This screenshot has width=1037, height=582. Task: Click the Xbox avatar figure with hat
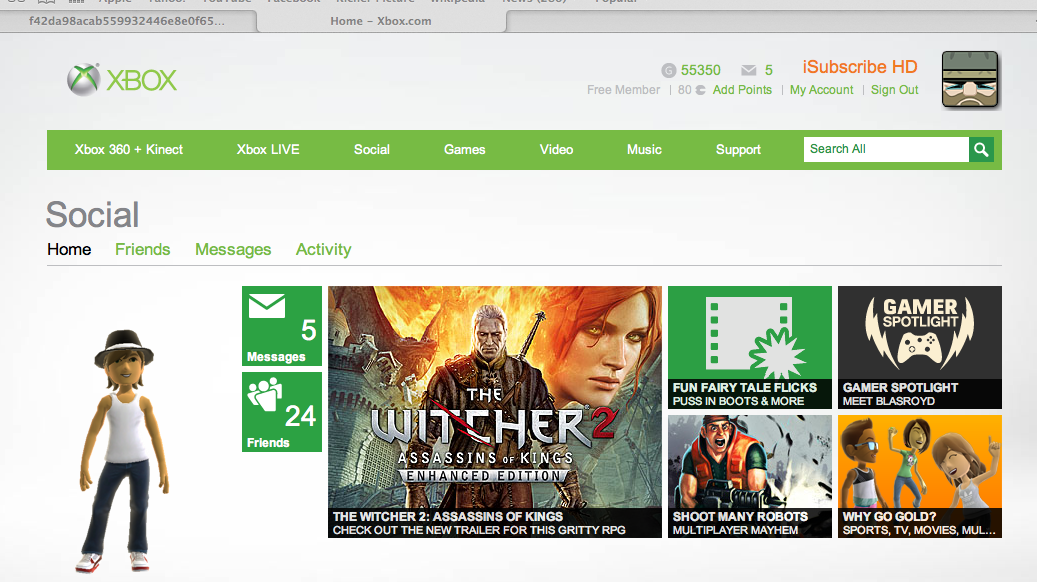pyautogui.click(x=124, y=451)
